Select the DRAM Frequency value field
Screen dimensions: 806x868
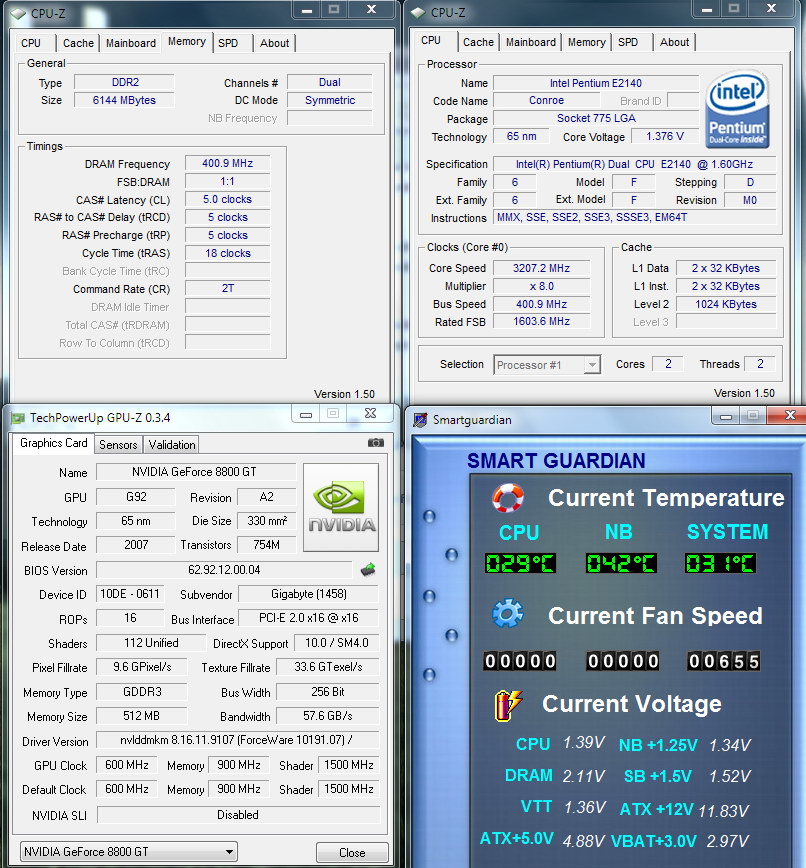227,163
